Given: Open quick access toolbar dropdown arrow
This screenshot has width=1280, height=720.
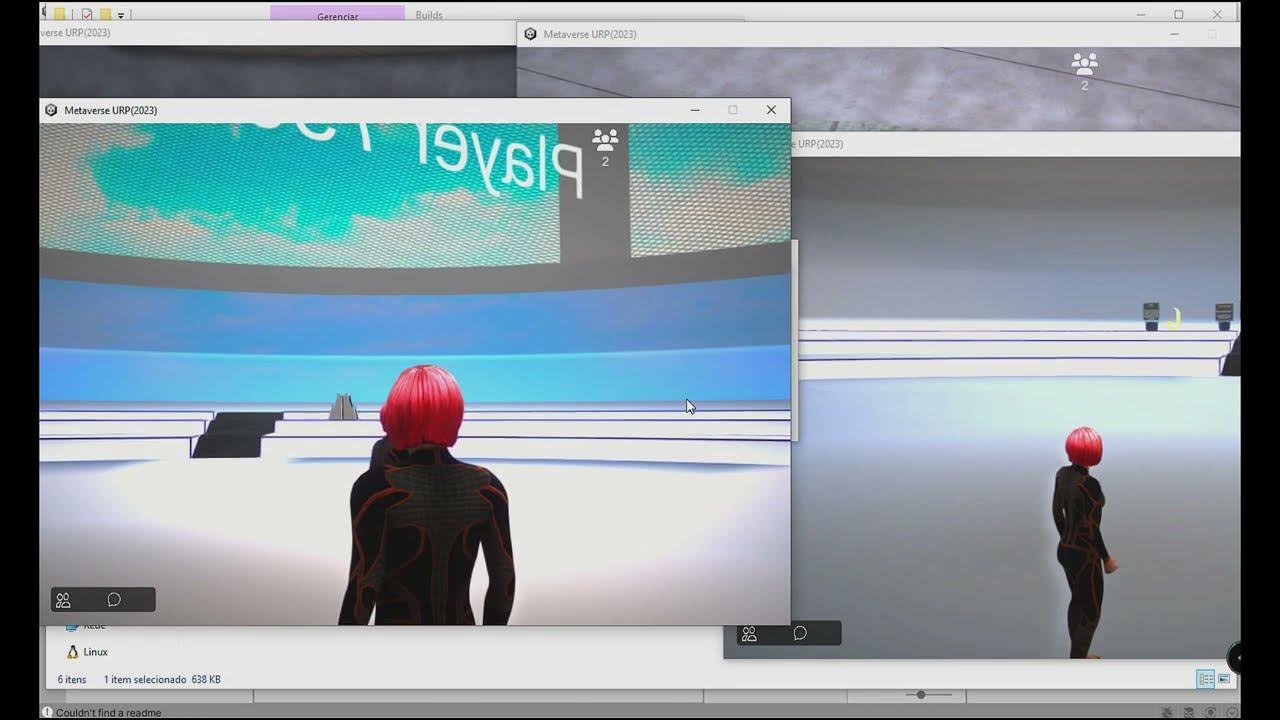Looking at the screenshot, I should [121, 15].
